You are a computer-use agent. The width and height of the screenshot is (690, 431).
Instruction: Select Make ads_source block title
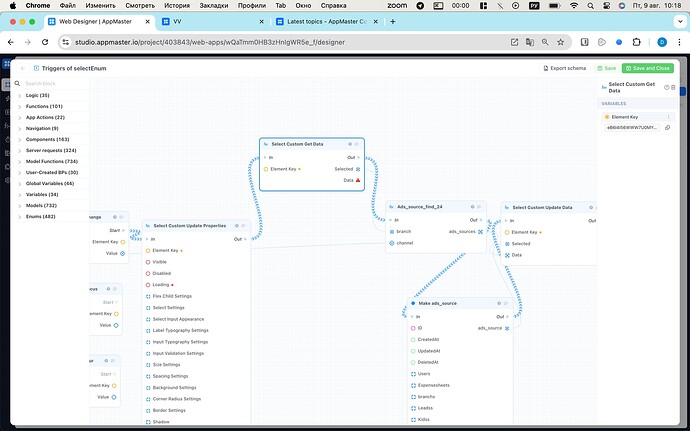(437, 303)
